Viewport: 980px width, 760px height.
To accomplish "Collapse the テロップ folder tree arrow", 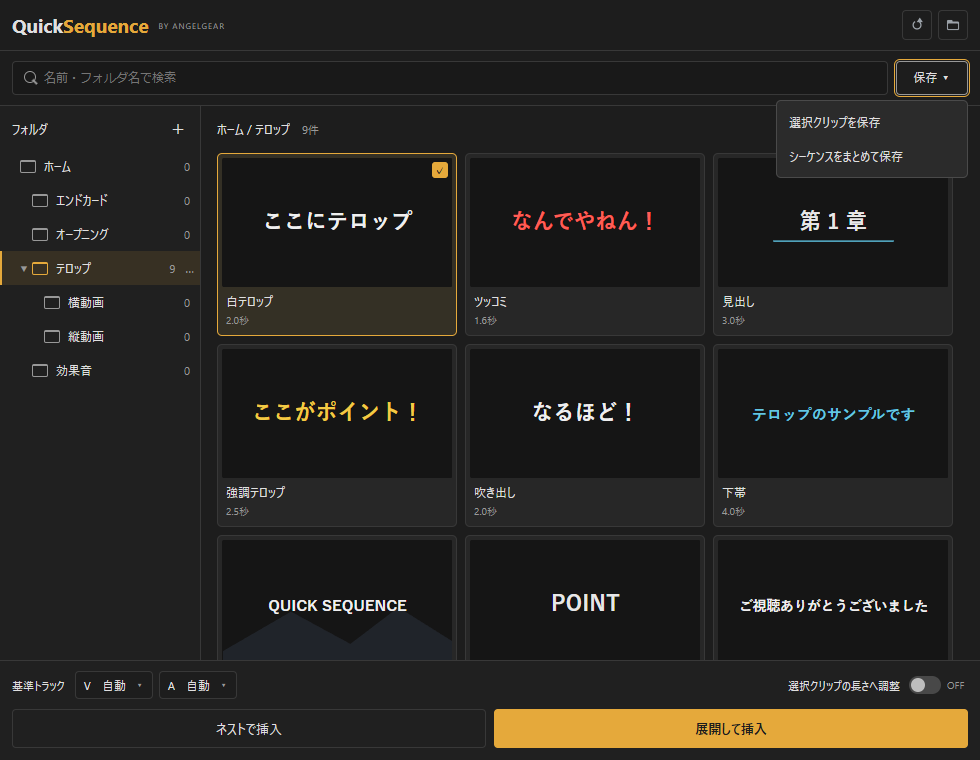I will tap(24, 269).
